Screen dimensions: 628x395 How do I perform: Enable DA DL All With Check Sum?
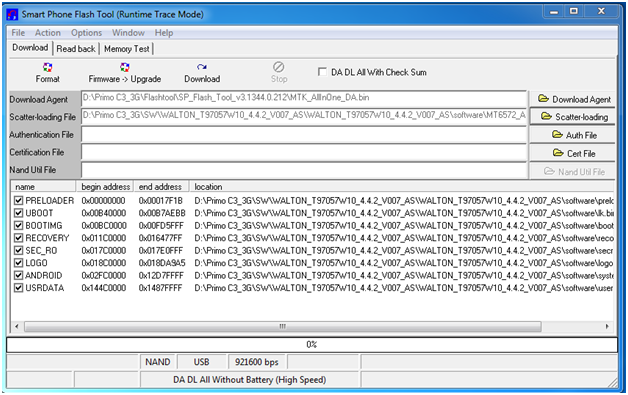tap(322, 72)
